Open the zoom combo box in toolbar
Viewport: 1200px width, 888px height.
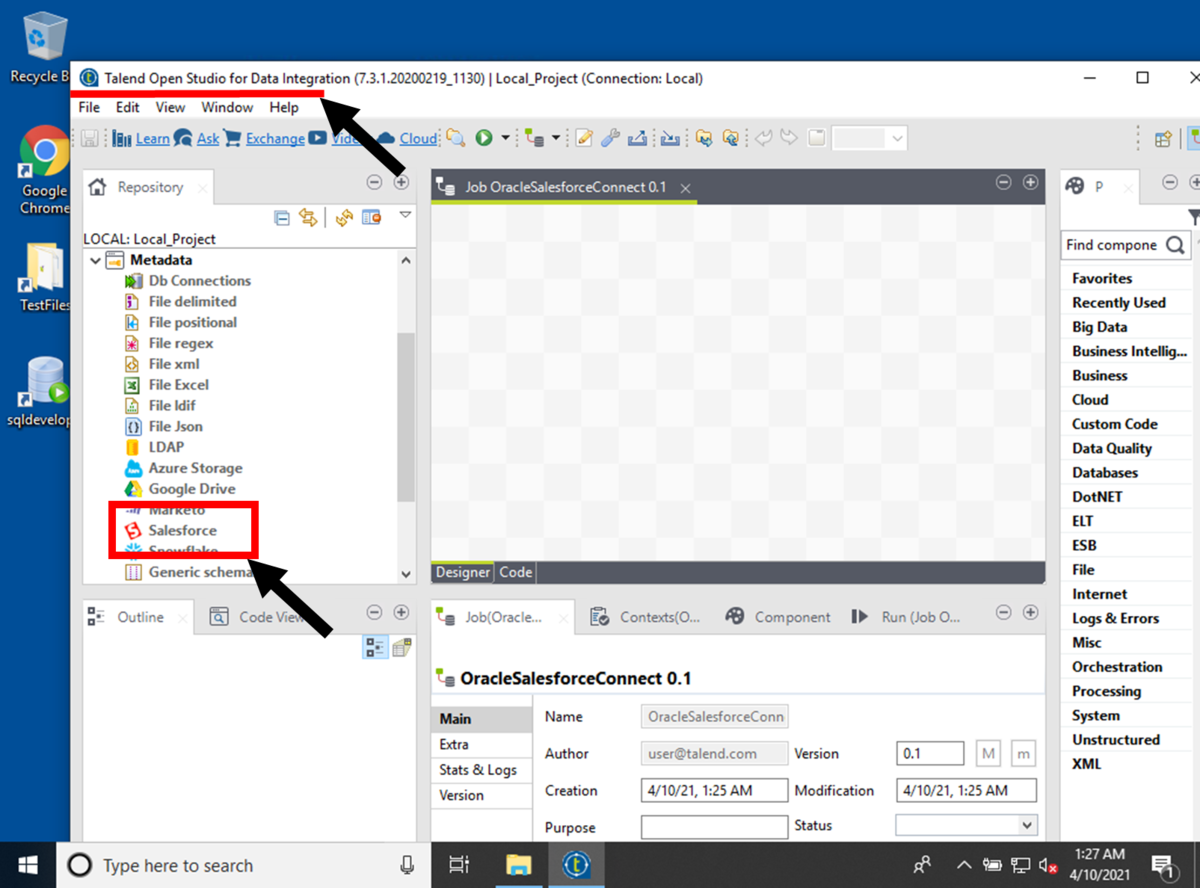(x=869, y=139)
